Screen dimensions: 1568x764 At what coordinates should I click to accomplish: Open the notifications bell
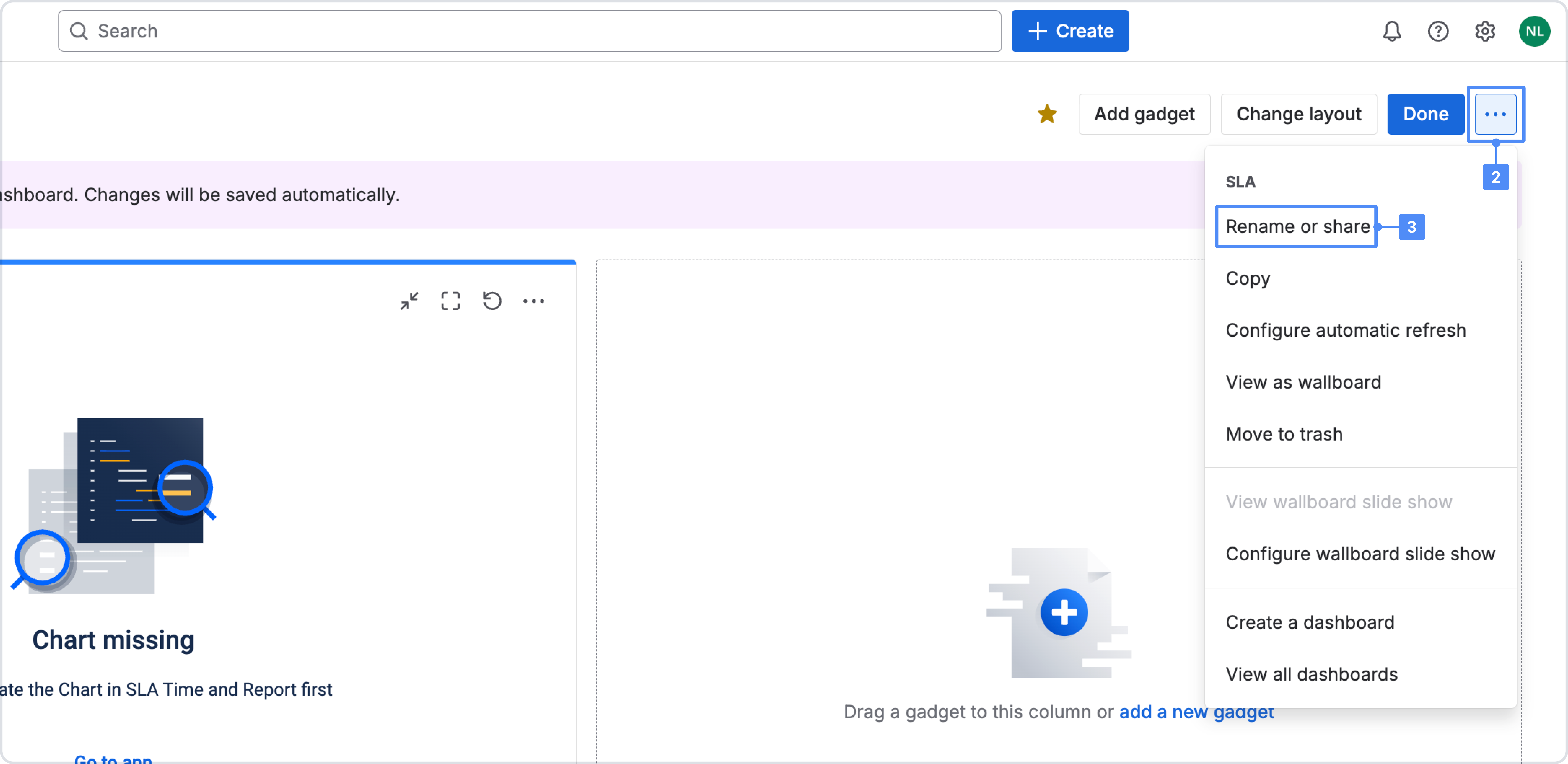(1392, 31)
